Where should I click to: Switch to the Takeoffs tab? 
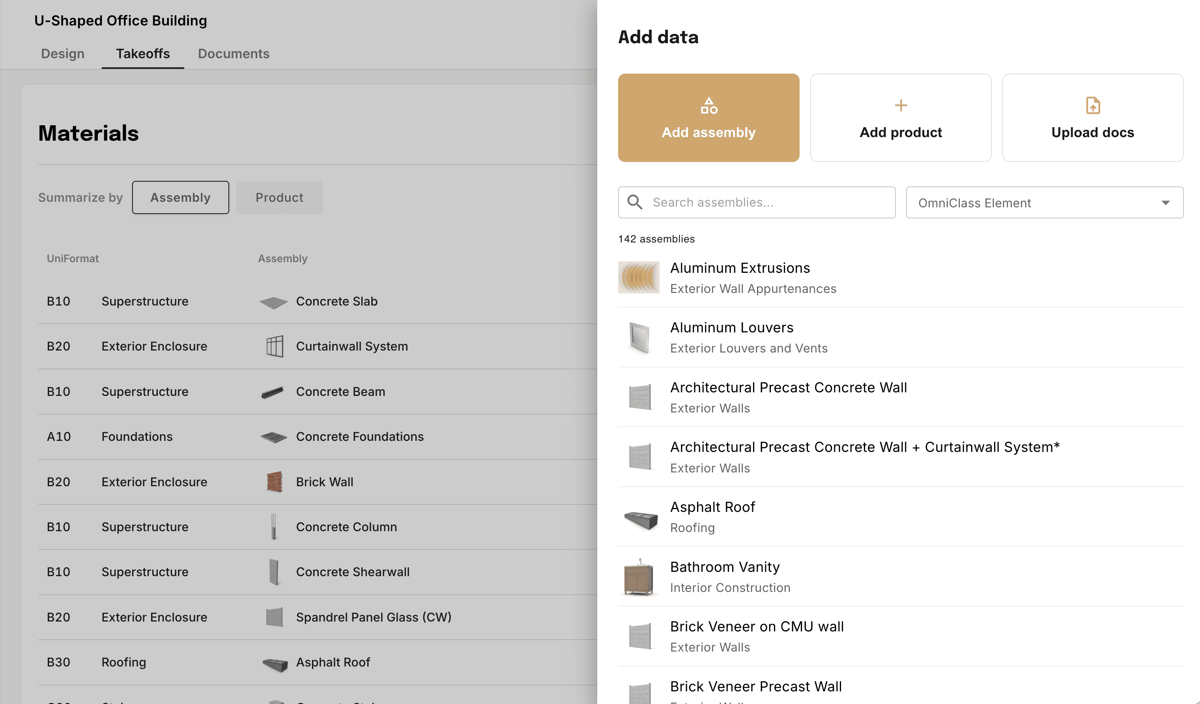pyautogui.click(x=143, y=53)
